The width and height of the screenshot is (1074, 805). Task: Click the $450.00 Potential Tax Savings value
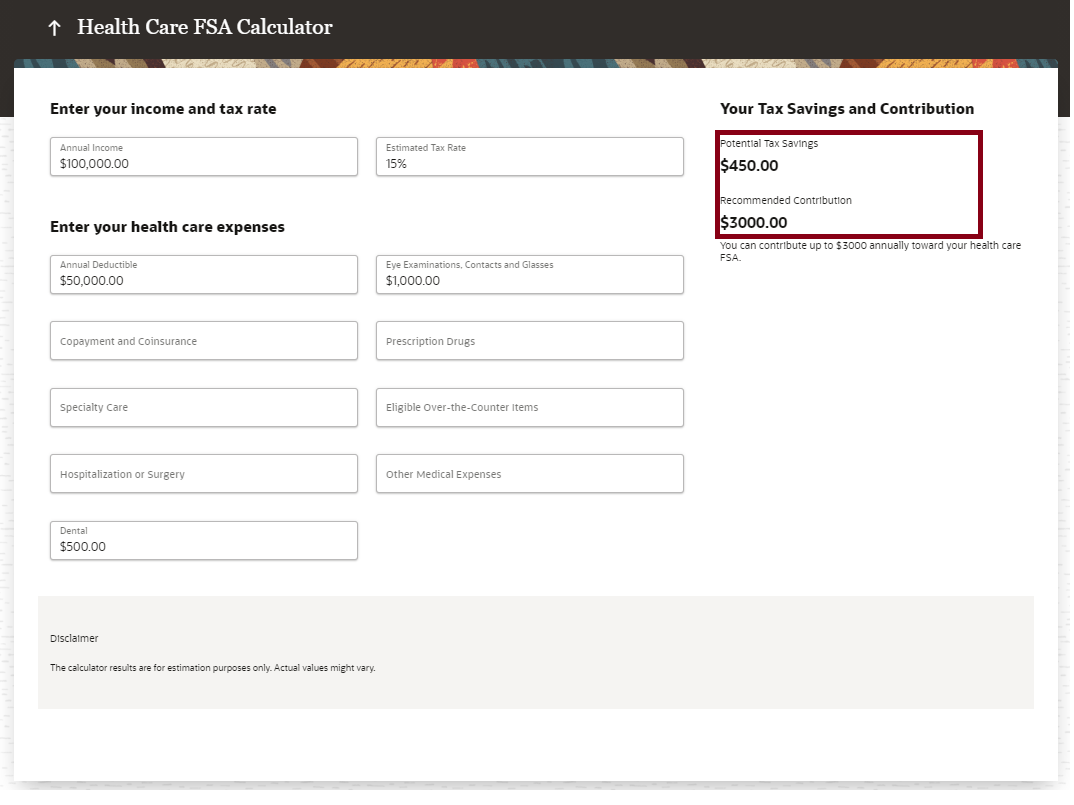pyautogui.click(x=749, y=166)
